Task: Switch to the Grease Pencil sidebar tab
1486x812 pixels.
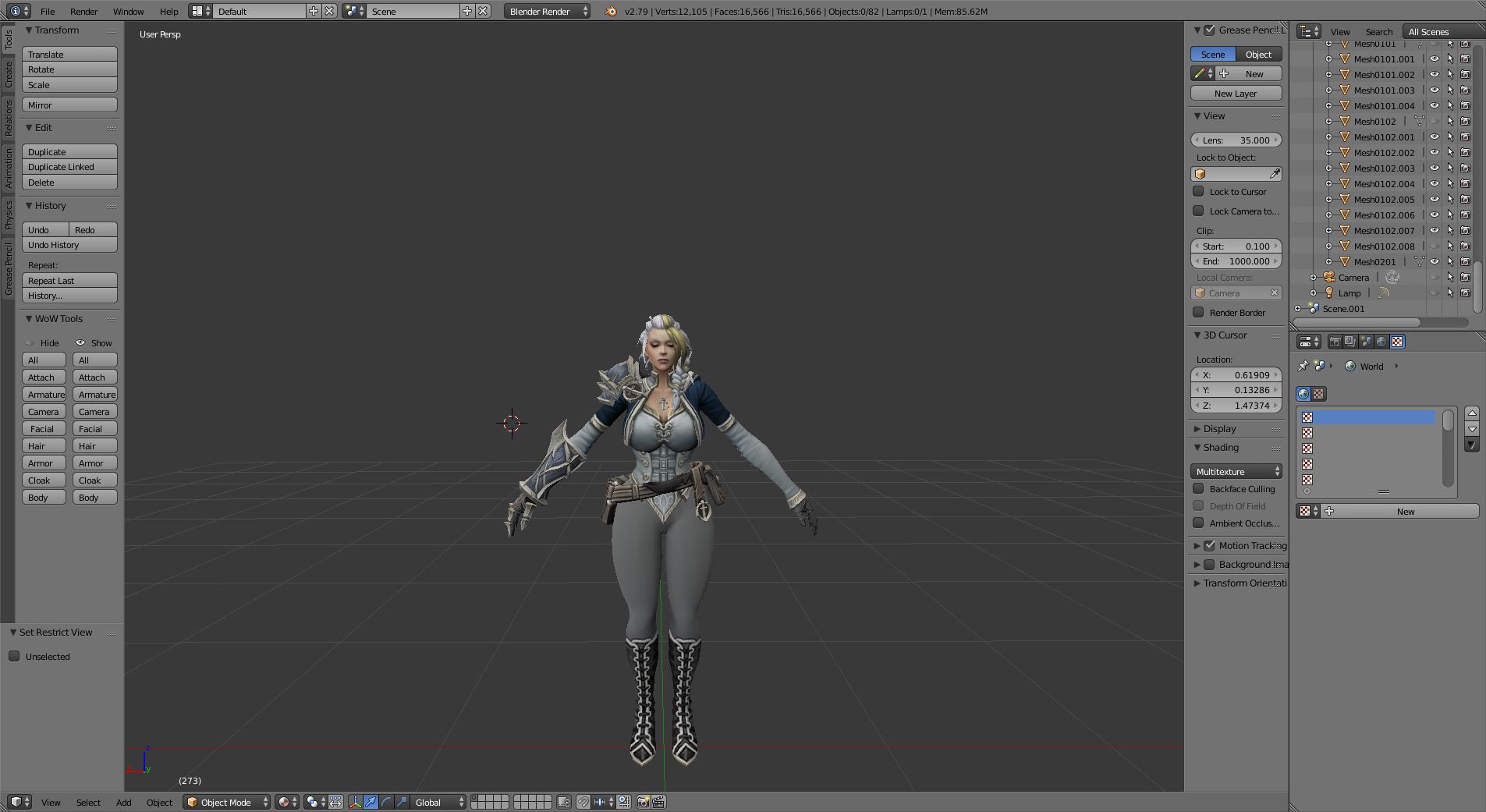Action: [9, 269]
